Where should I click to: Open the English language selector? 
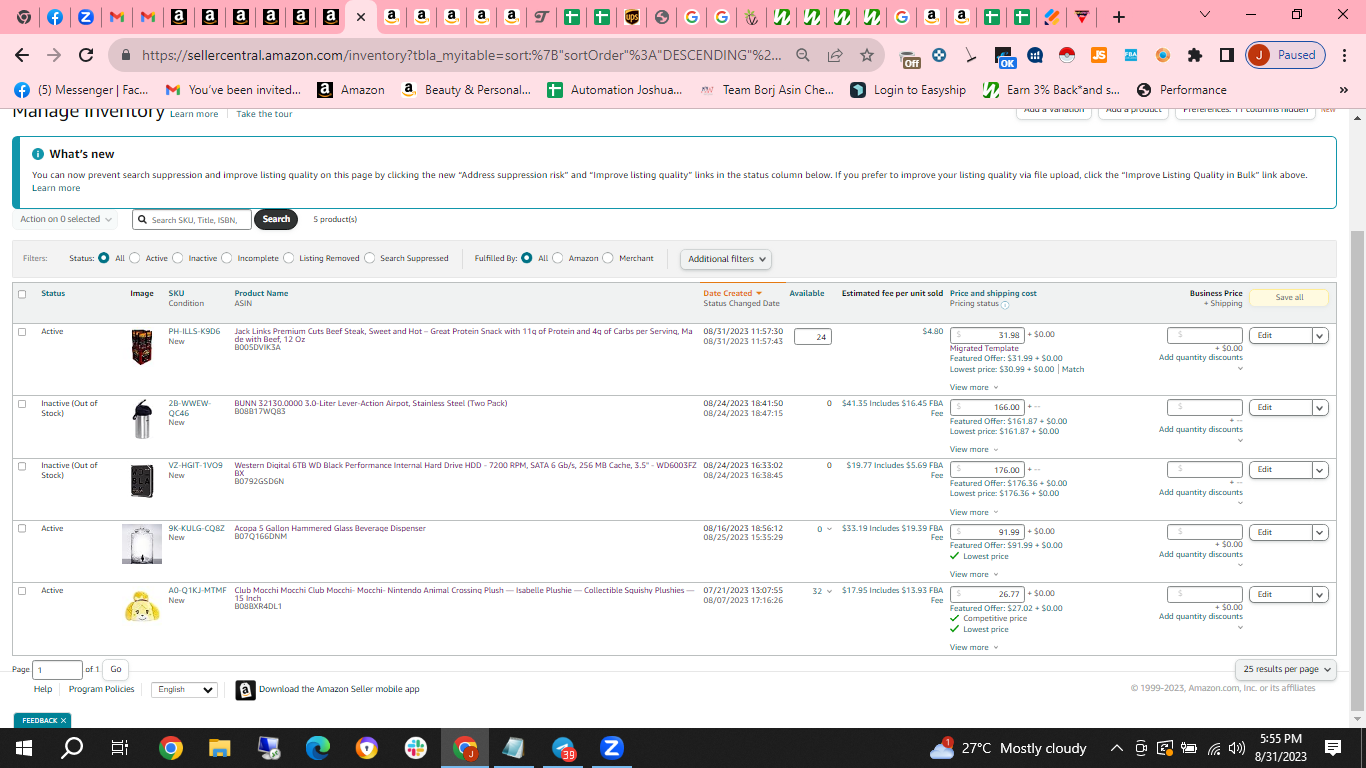tap(184, 690)
